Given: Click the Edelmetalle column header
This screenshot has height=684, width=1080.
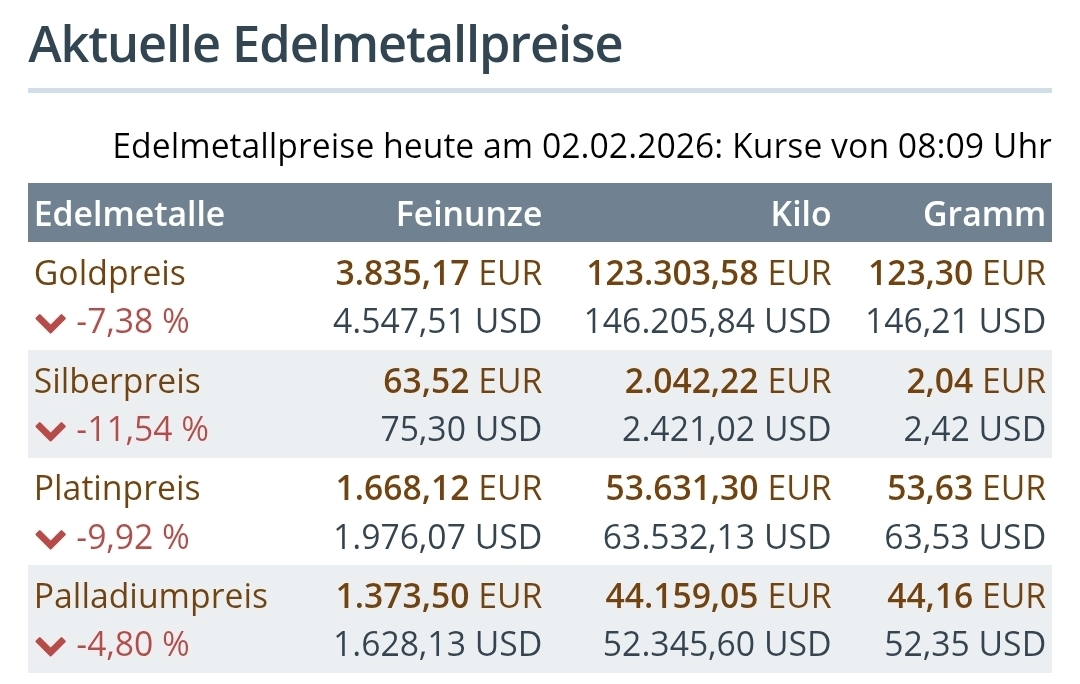Looking at the screenshot, I should pyautogui.click(x=130, y=214).
